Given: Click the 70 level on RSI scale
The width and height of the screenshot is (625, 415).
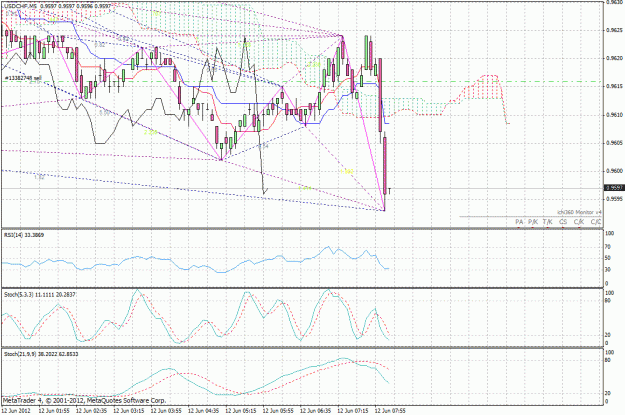Looking at the screenshot, I should point(608,247).
